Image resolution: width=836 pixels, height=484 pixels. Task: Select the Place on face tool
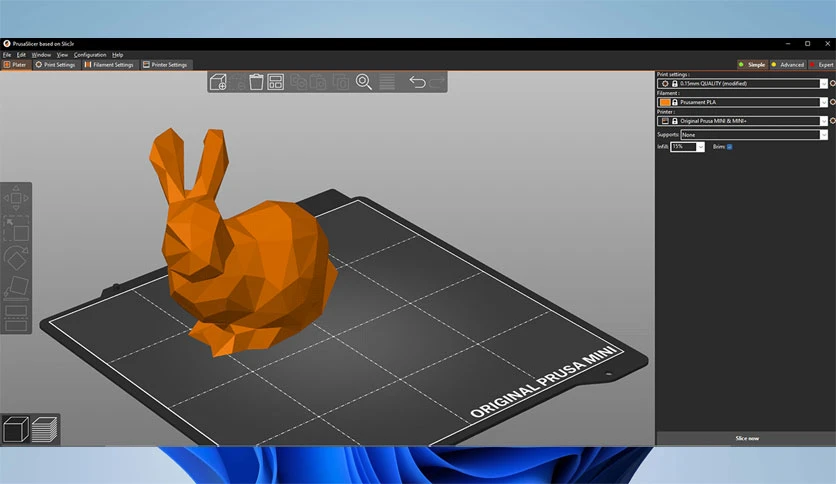coord(16,287)
